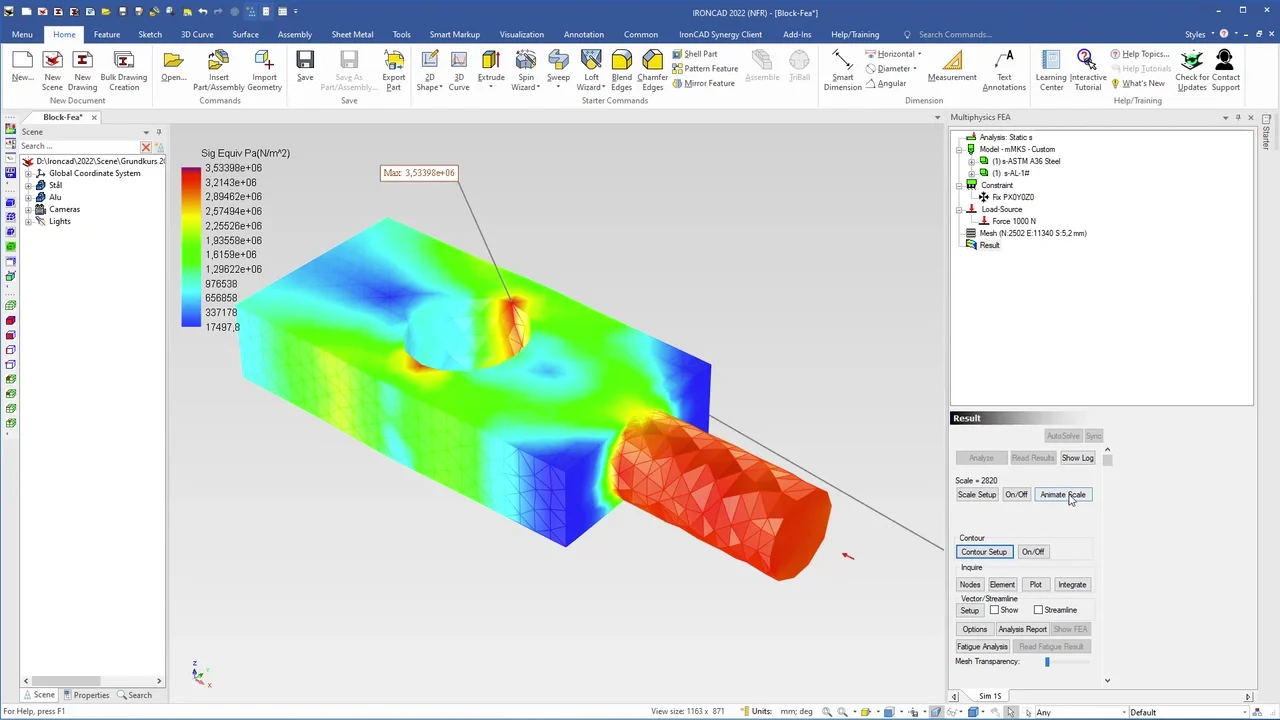Open the Sheet Metal ribbon tab
This screenshot has width=1280, height=720.
[352, 35]
